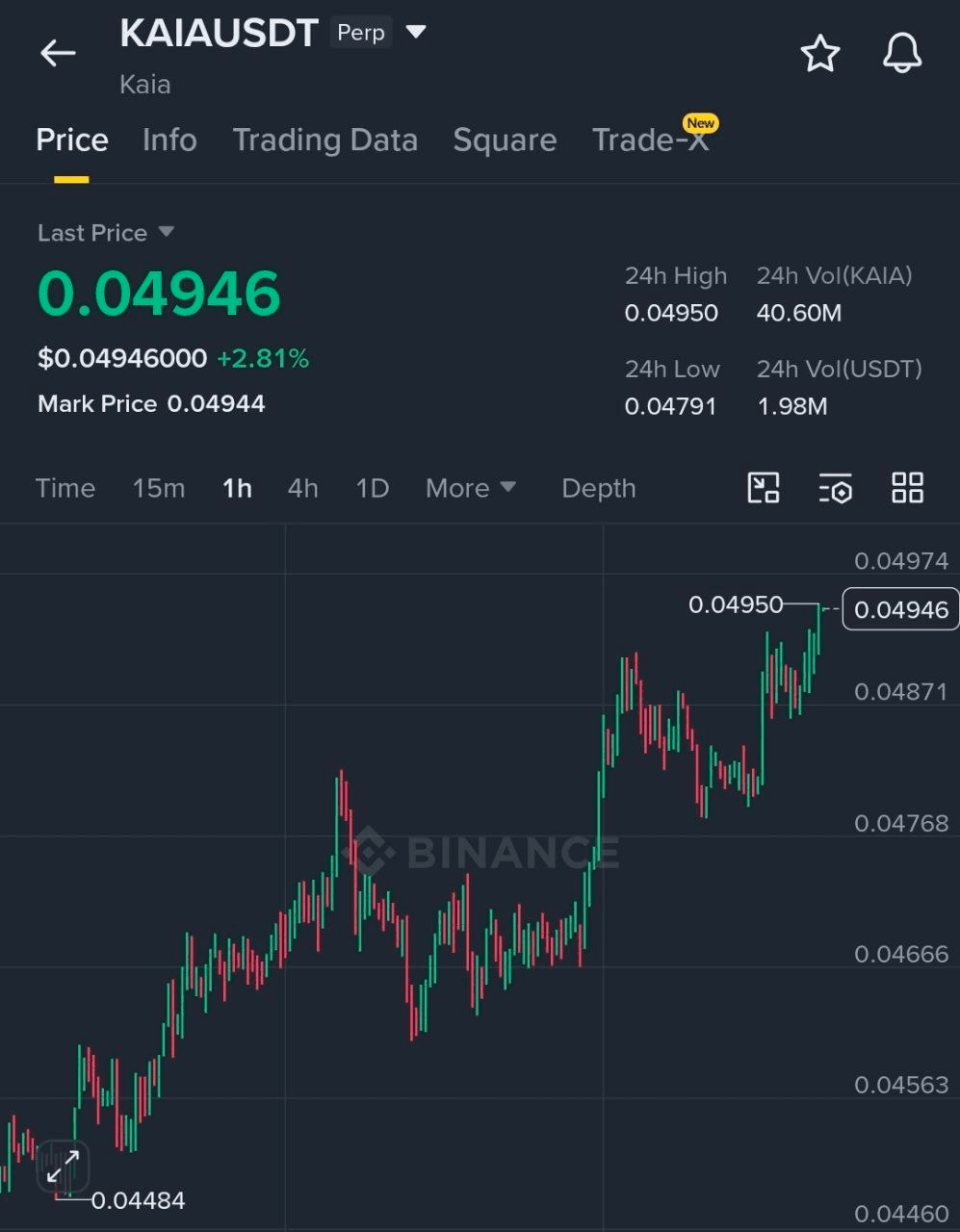Tap the Mark Price 0.04944 text
Viewport: 960px width, 1232px height.
[x=151, y=403]
